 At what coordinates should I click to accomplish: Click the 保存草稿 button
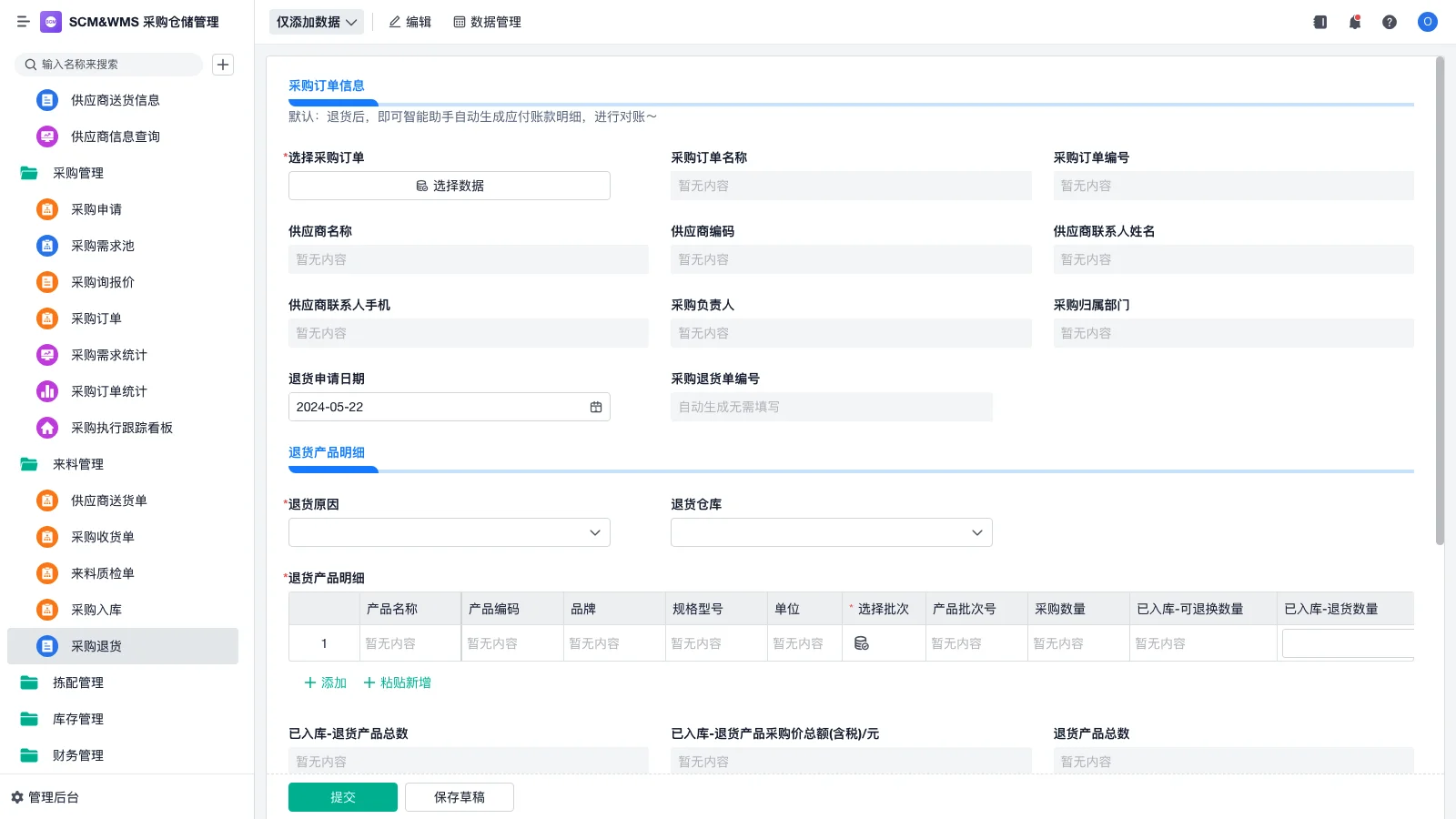[460, 797]
